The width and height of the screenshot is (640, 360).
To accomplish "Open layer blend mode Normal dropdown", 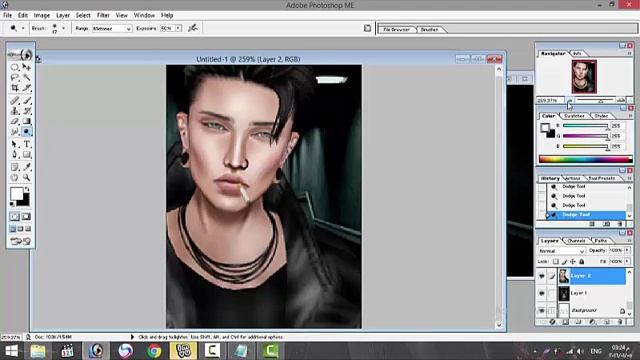I will pyautogui.click(x=561, y=251).
